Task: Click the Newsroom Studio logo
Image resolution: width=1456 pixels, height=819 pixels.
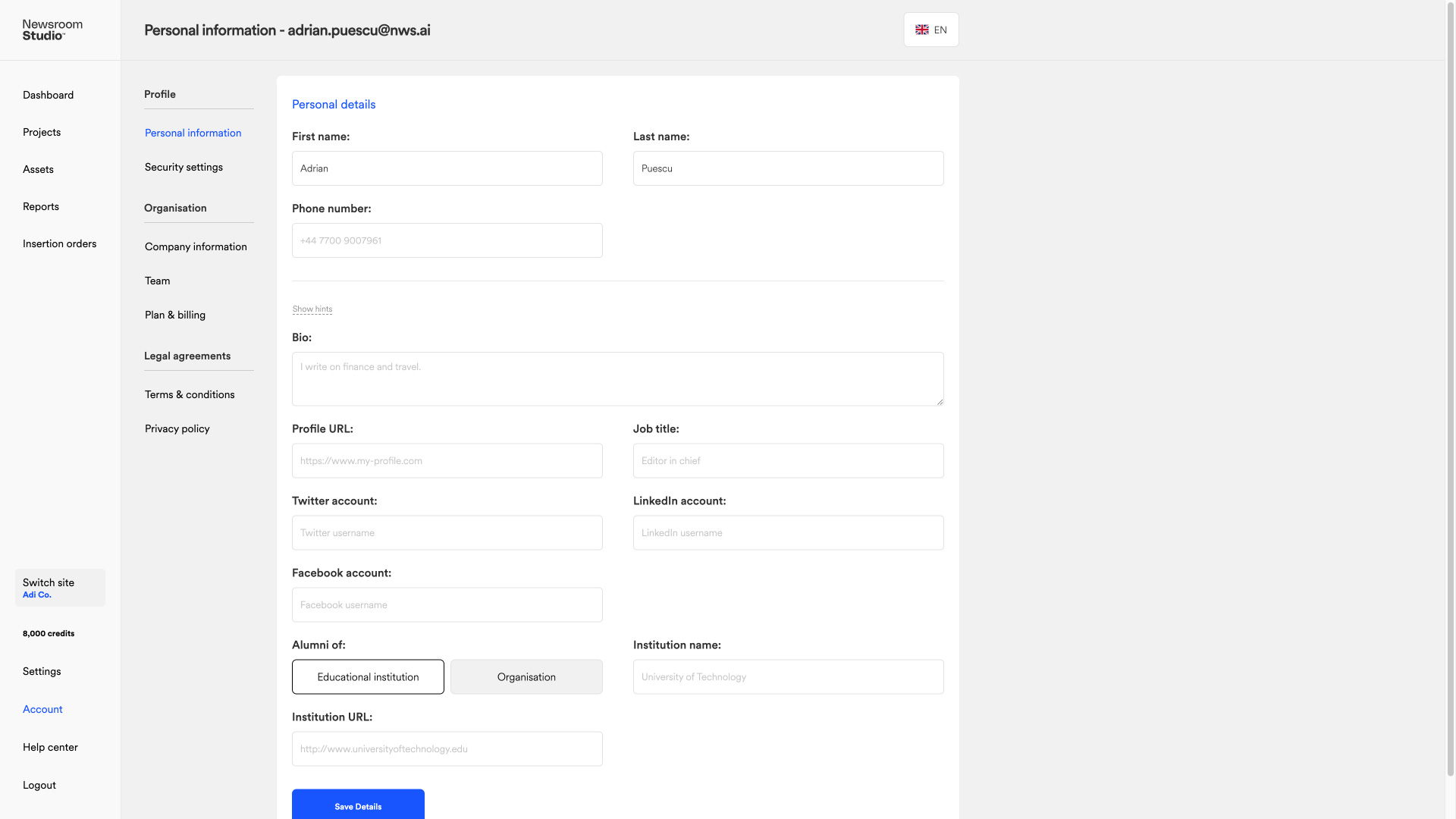Action: click(x=52, y=30)
